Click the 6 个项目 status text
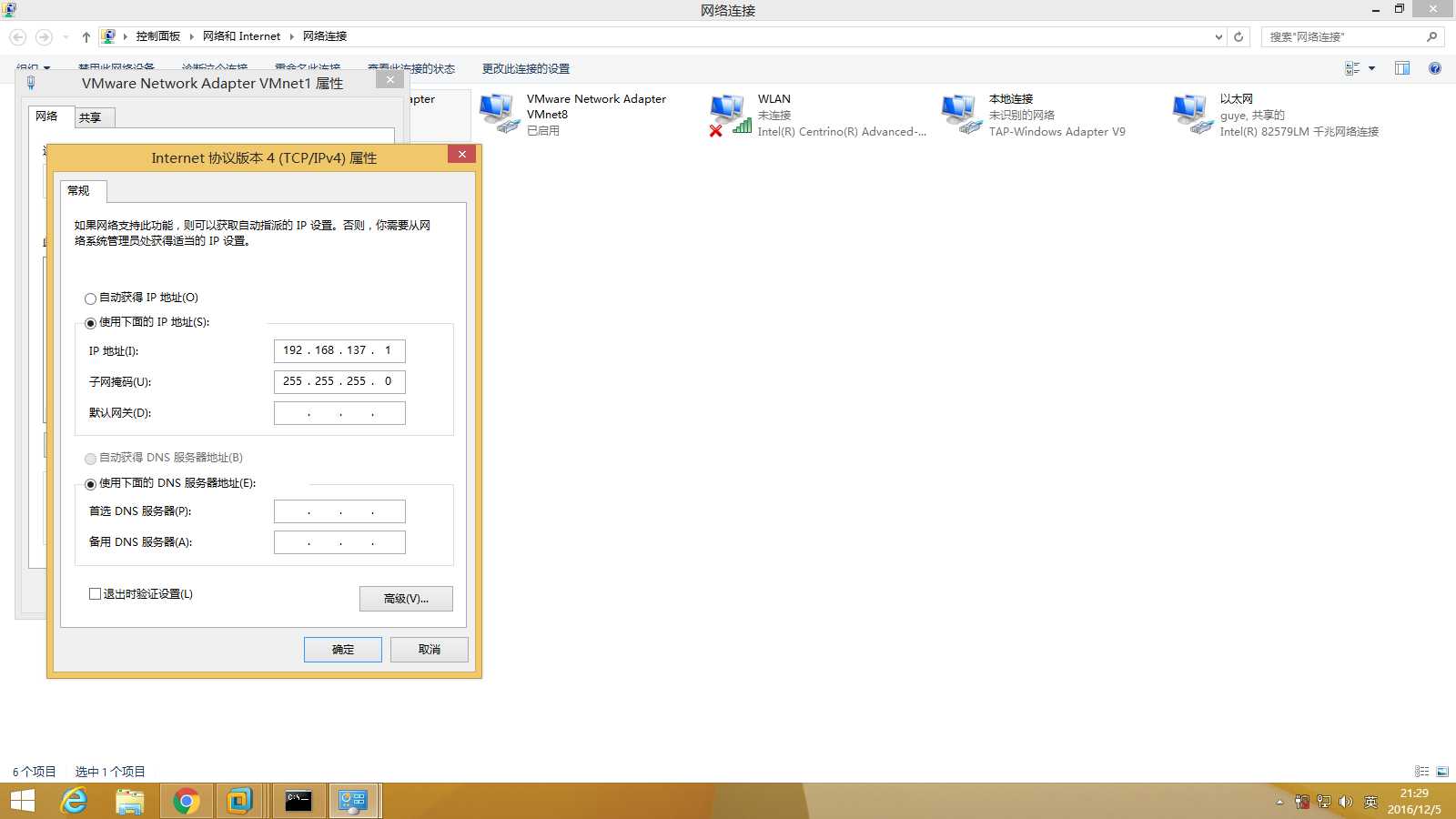 point(34,772)
